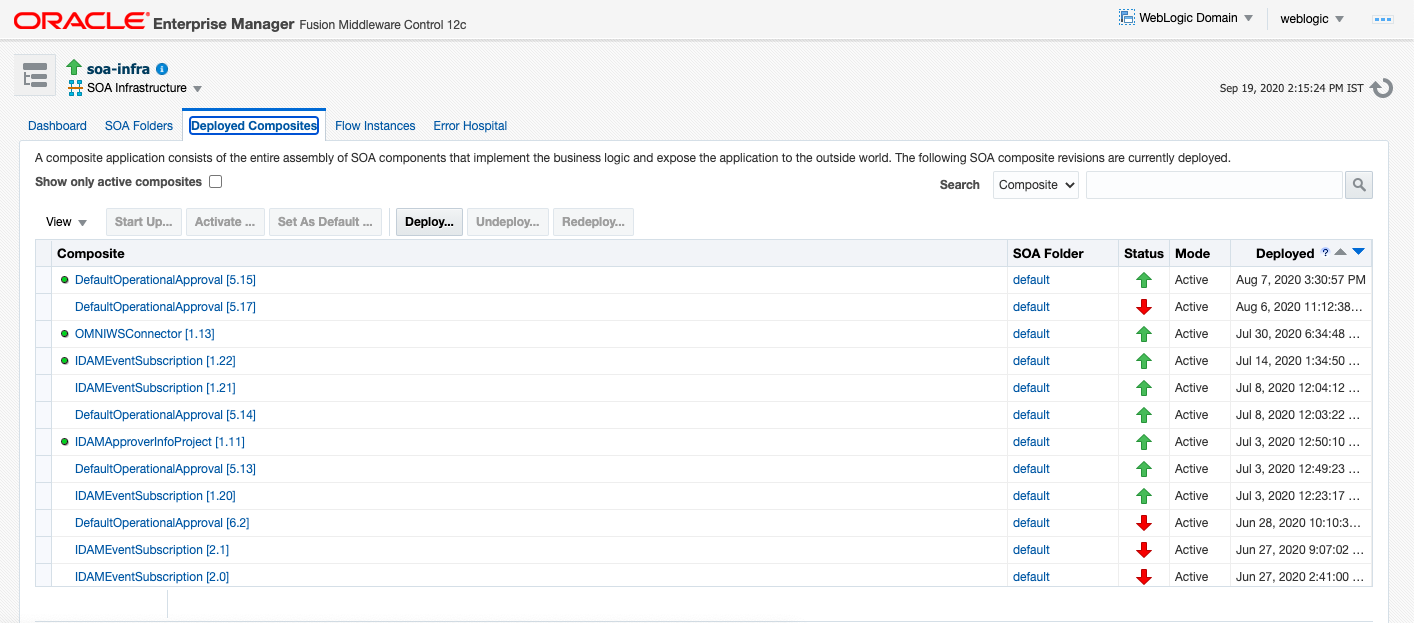Open the Dashboard tab

click(x=57, y=125)
